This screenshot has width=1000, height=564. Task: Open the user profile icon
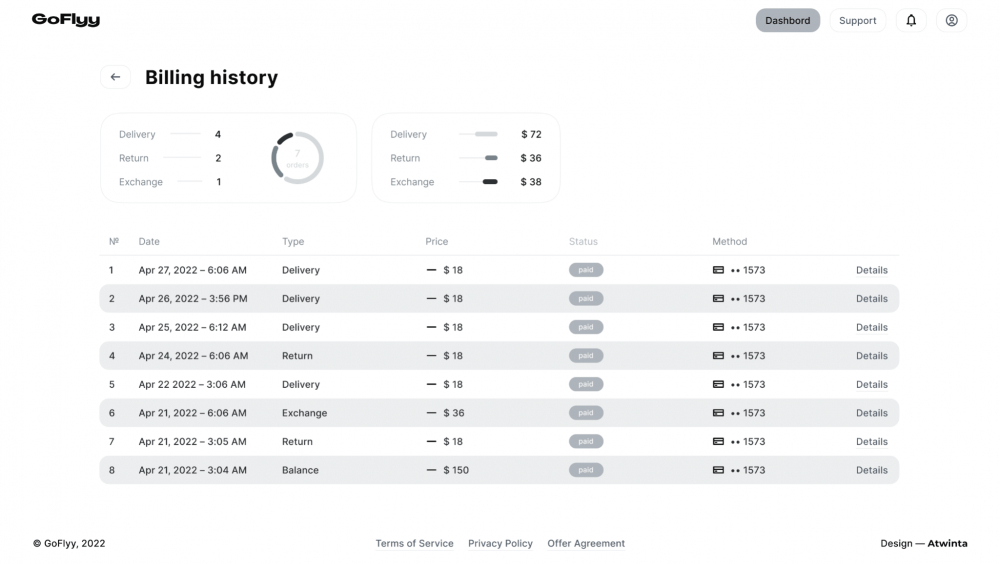point(951,20)
